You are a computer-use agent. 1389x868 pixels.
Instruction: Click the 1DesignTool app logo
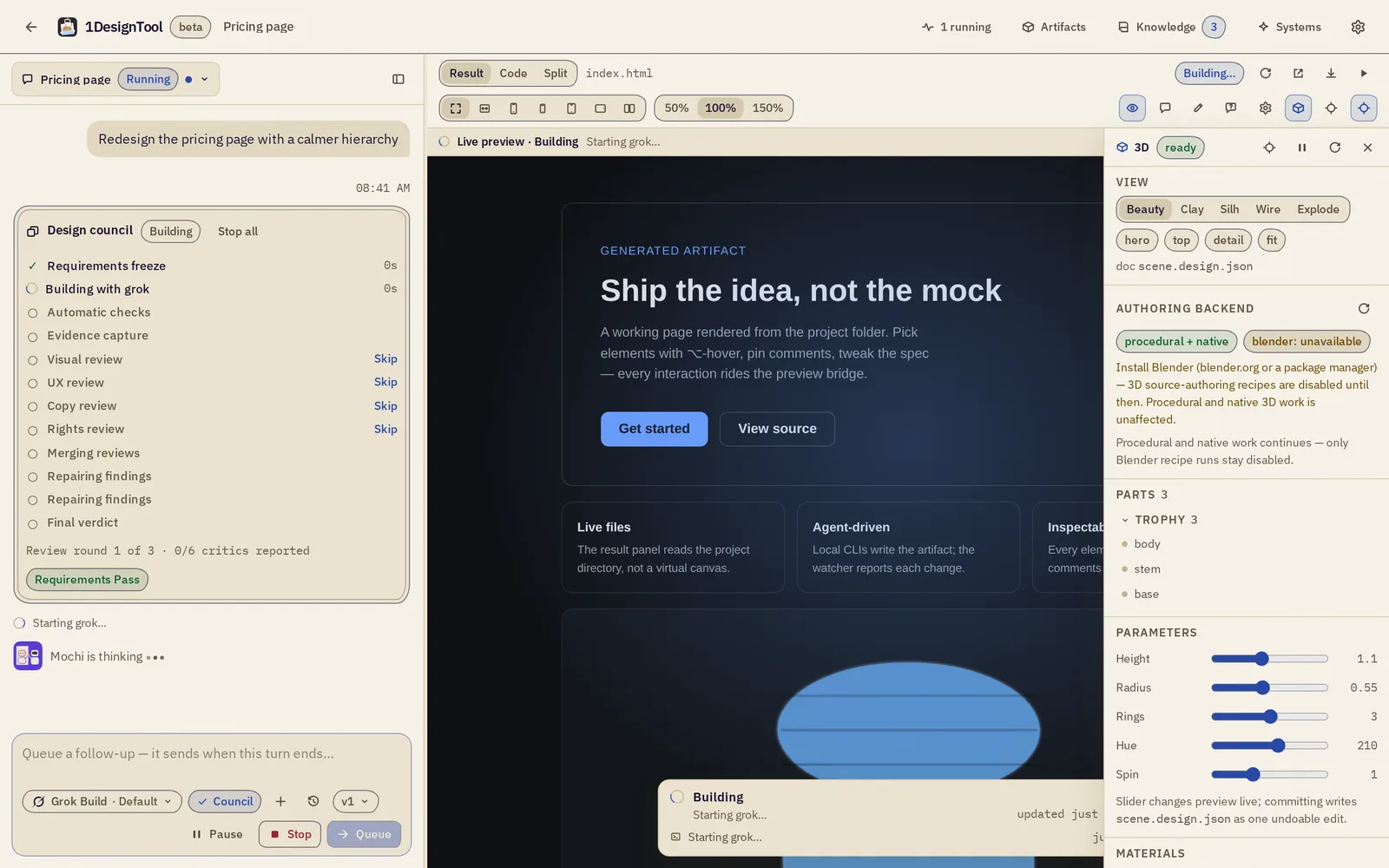[67, 27]
